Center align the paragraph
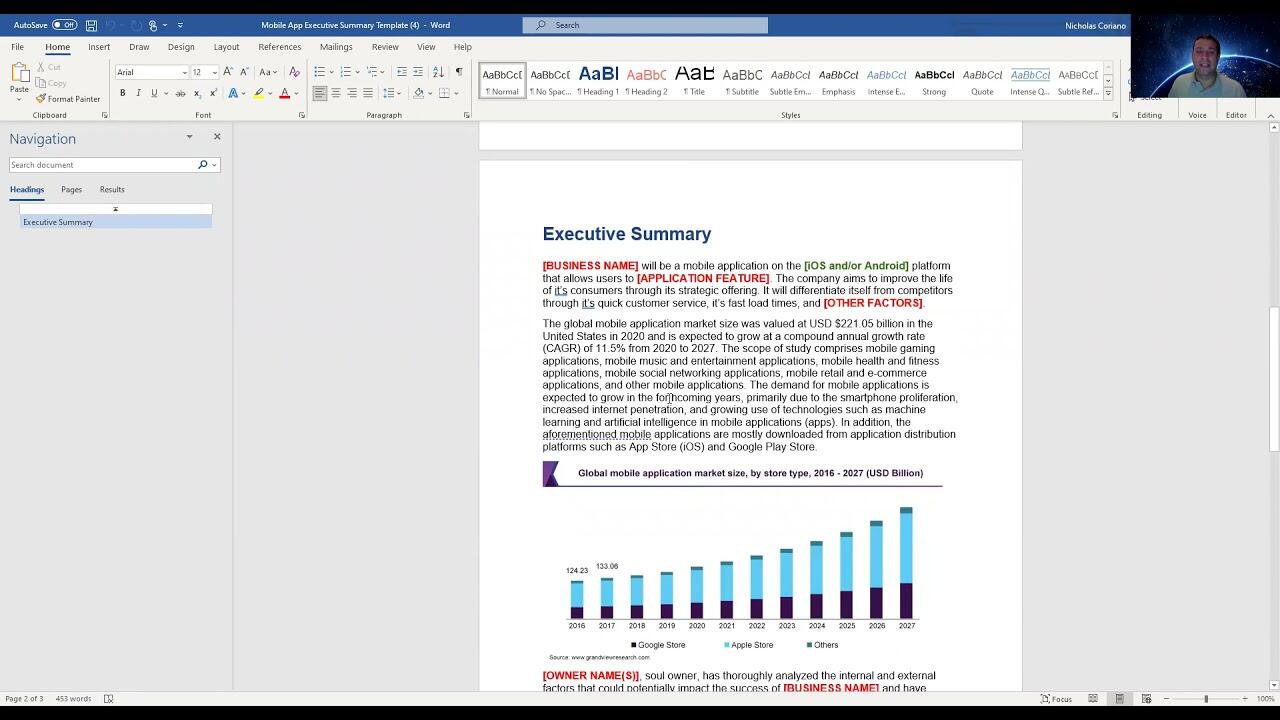The image size is (1280, 720). 336,93
